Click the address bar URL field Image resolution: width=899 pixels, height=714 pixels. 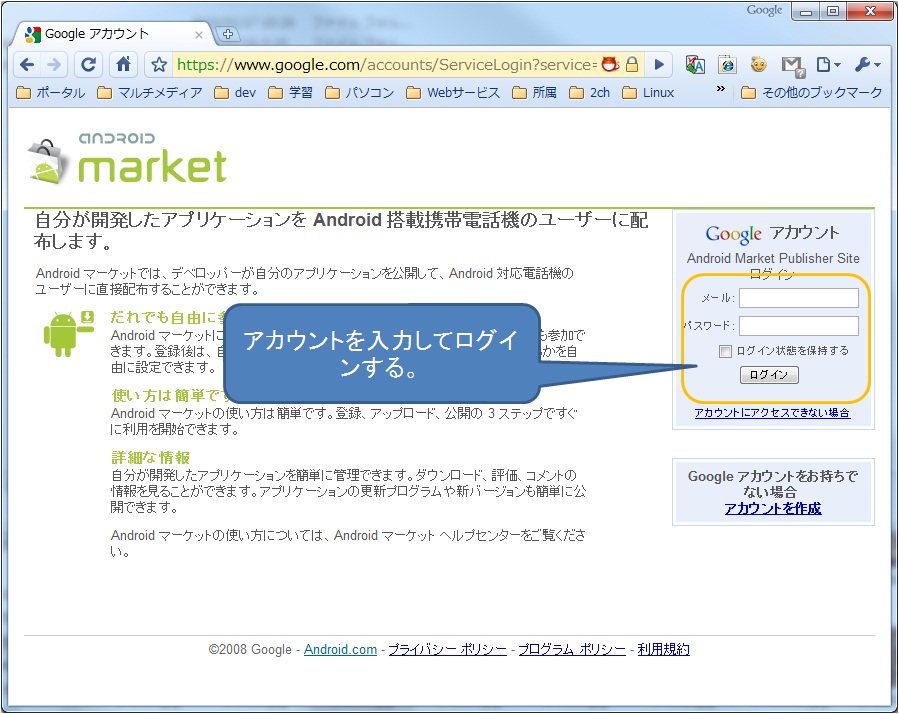click(386, 65)
